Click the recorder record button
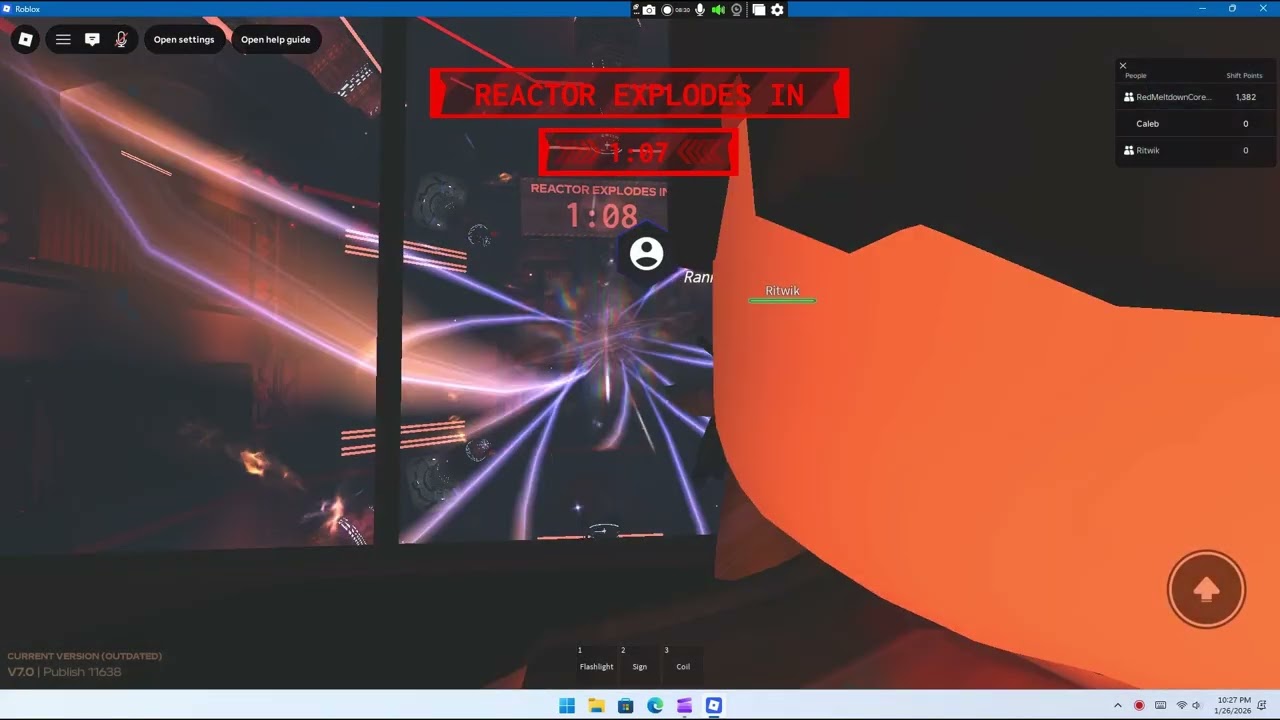 667,9
